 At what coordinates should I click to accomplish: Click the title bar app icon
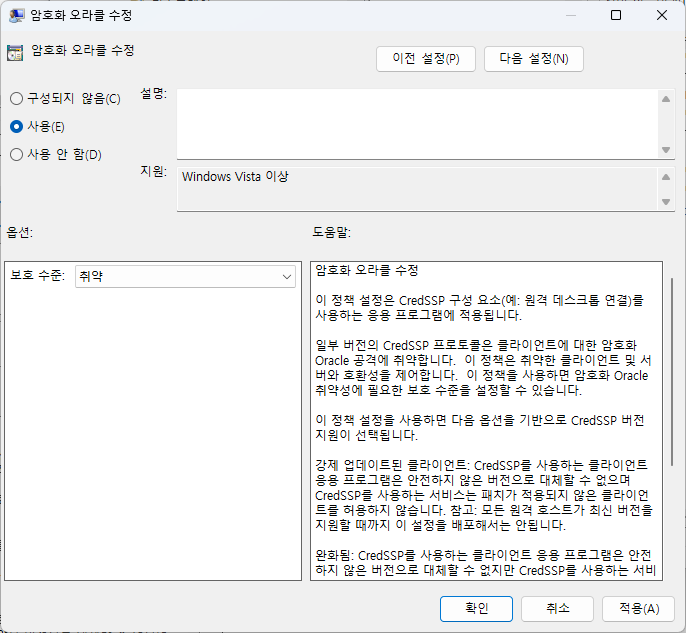(x=16, y=15)
